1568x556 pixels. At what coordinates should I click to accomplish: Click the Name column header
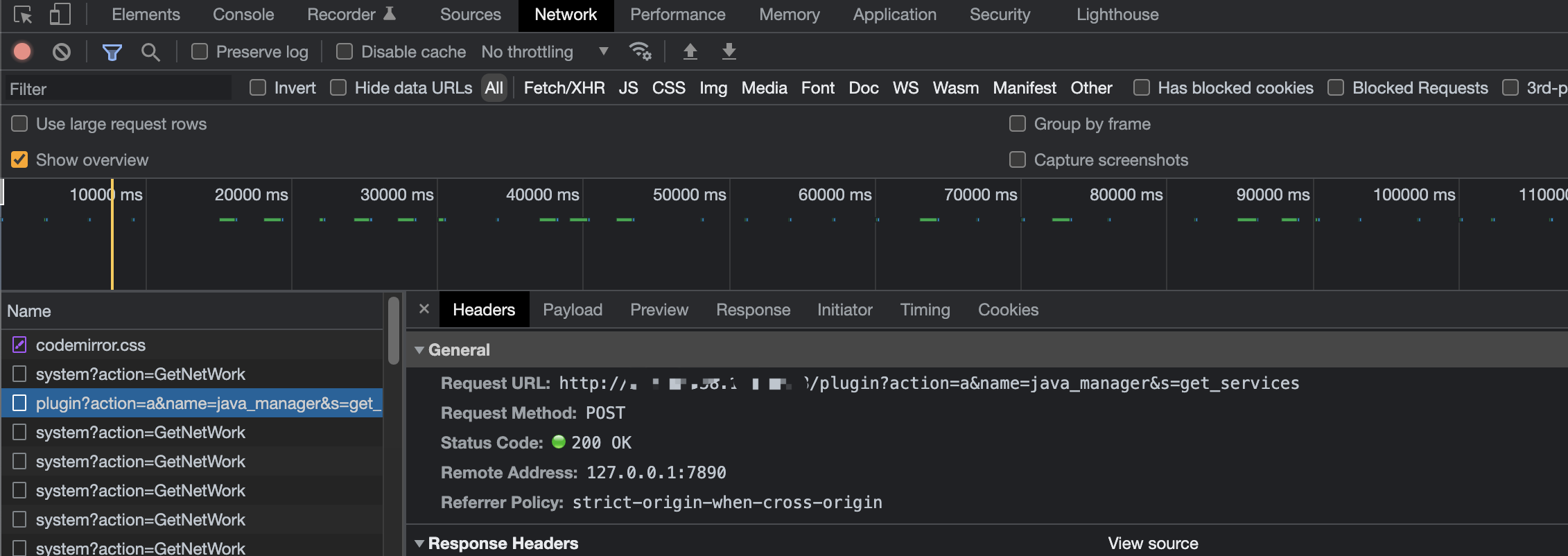coord(192,311)
